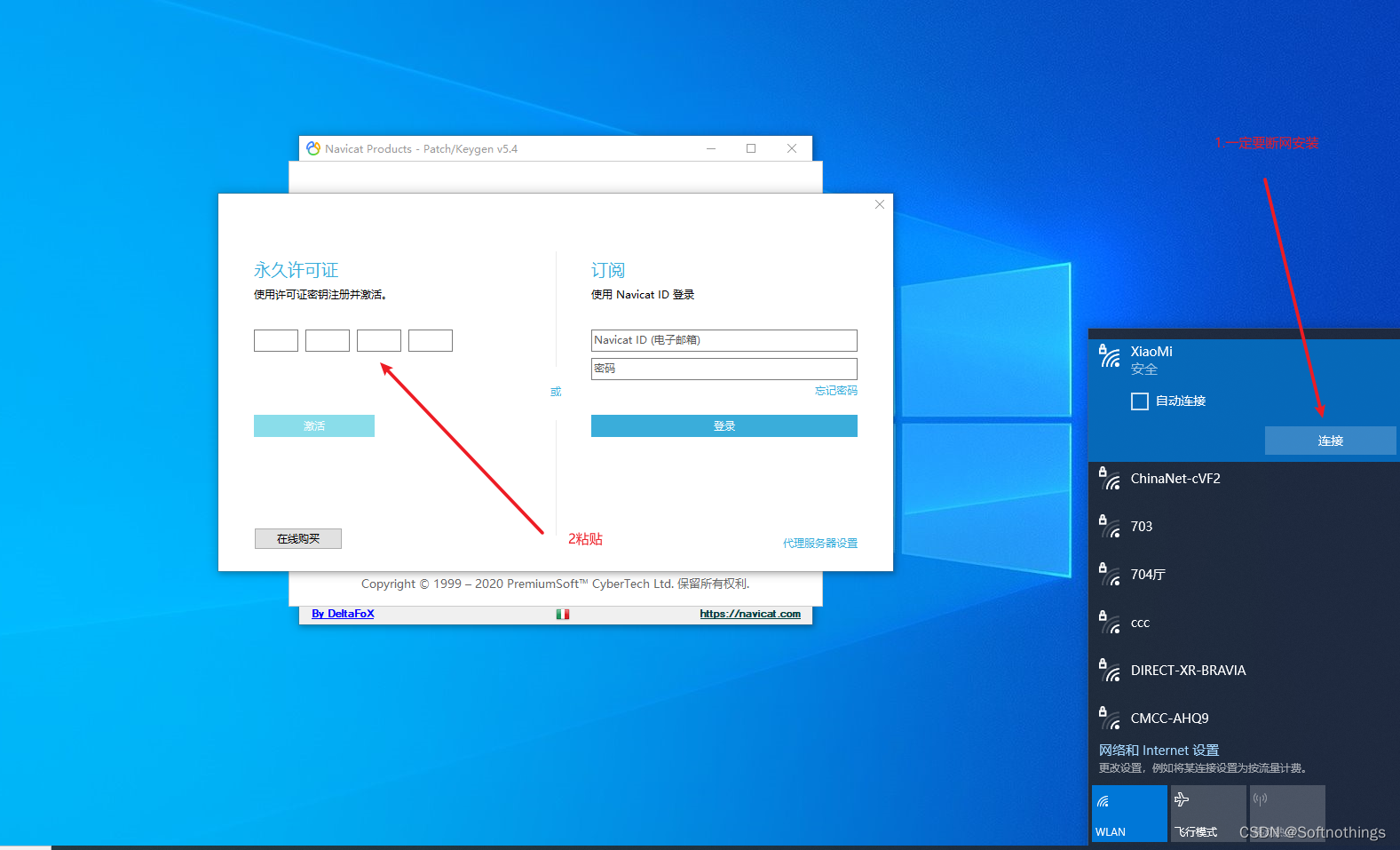Click the 连接 connect button for XiaoMi
The image size is (1400, 850).
[1331, 441]
